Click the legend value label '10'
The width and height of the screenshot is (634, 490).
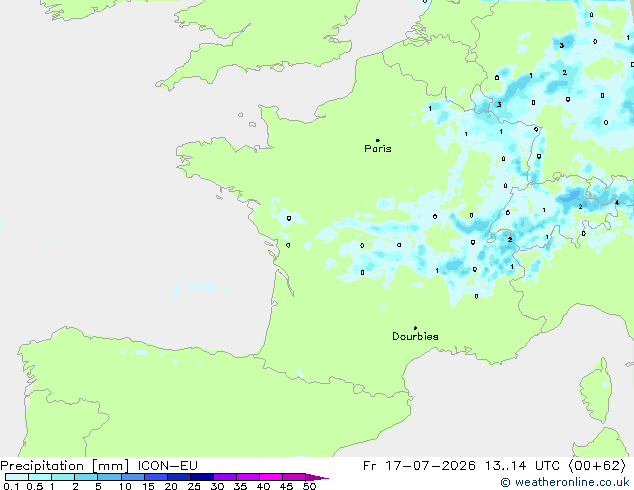pyautogui.click(x=125, y=486)
